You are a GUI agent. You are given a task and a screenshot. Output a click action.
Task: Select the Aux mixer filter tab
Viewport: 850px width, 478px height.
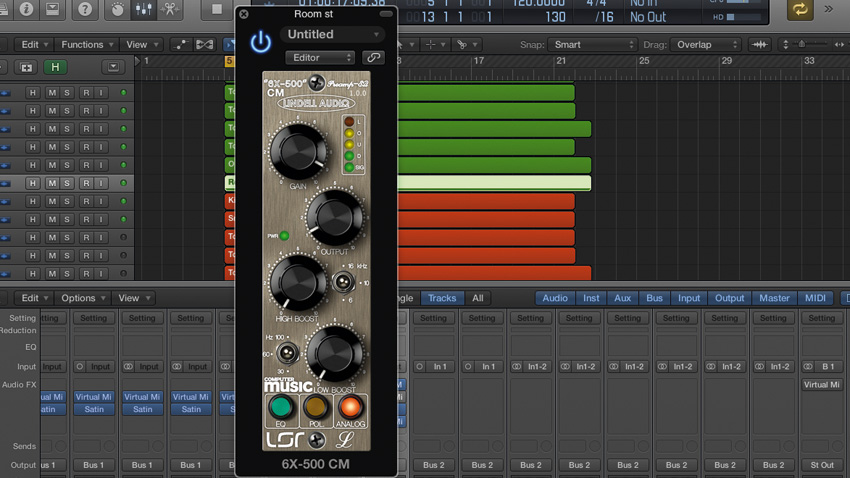(x=622, y=298)
